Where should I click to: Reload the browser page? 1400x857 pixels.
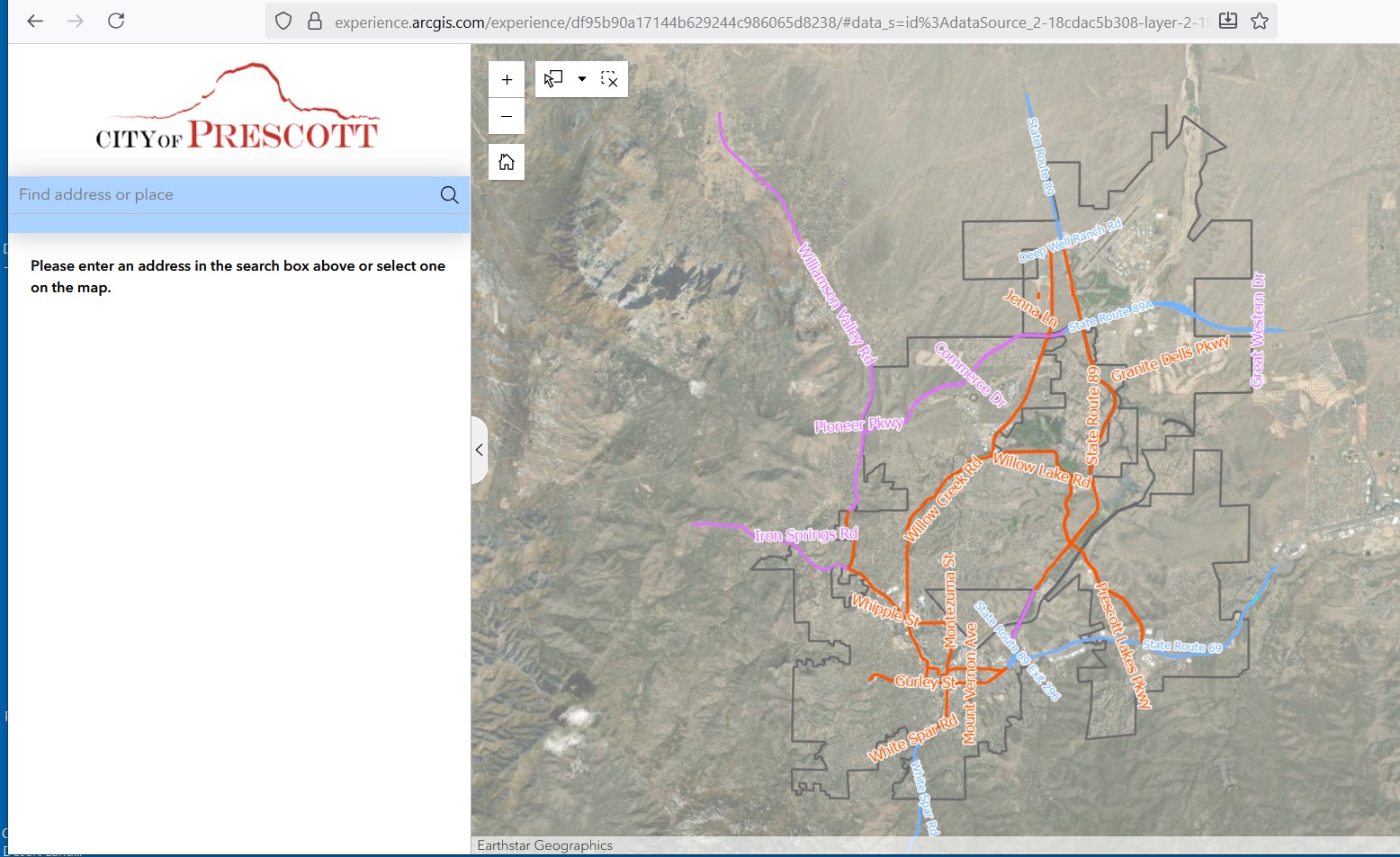pos(116,21)
